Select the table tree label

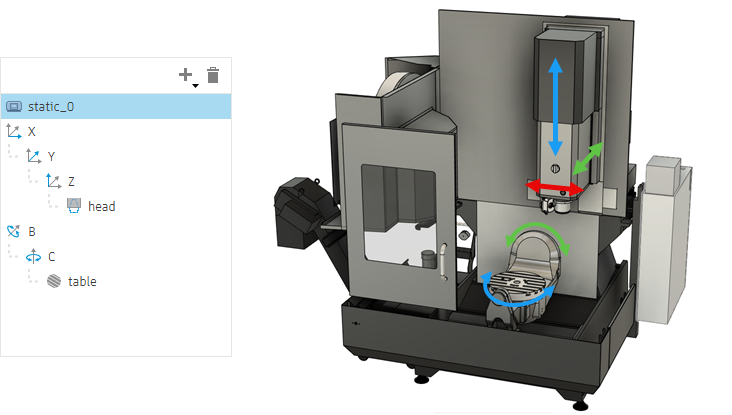pyautogui.click(x=82, y=281)
